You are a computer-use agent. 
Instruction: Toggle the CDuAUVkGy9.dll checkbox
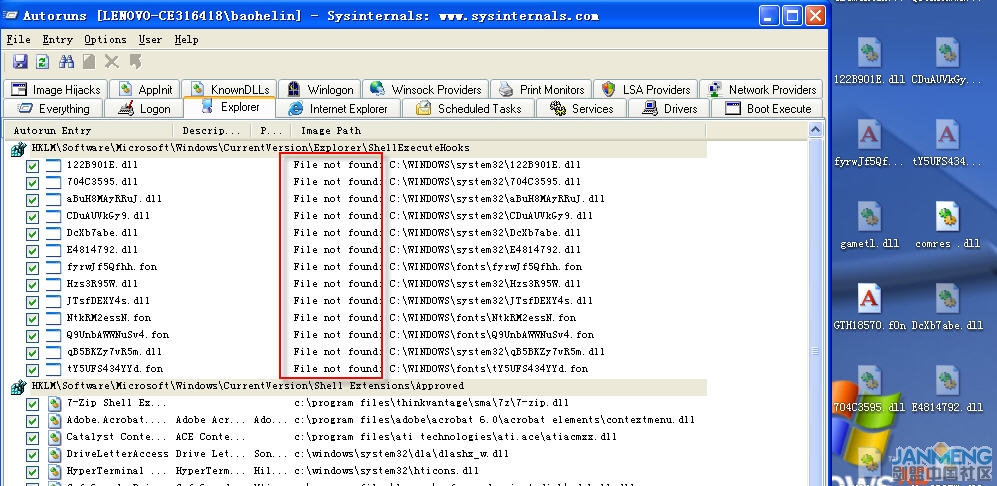(32, 217)
